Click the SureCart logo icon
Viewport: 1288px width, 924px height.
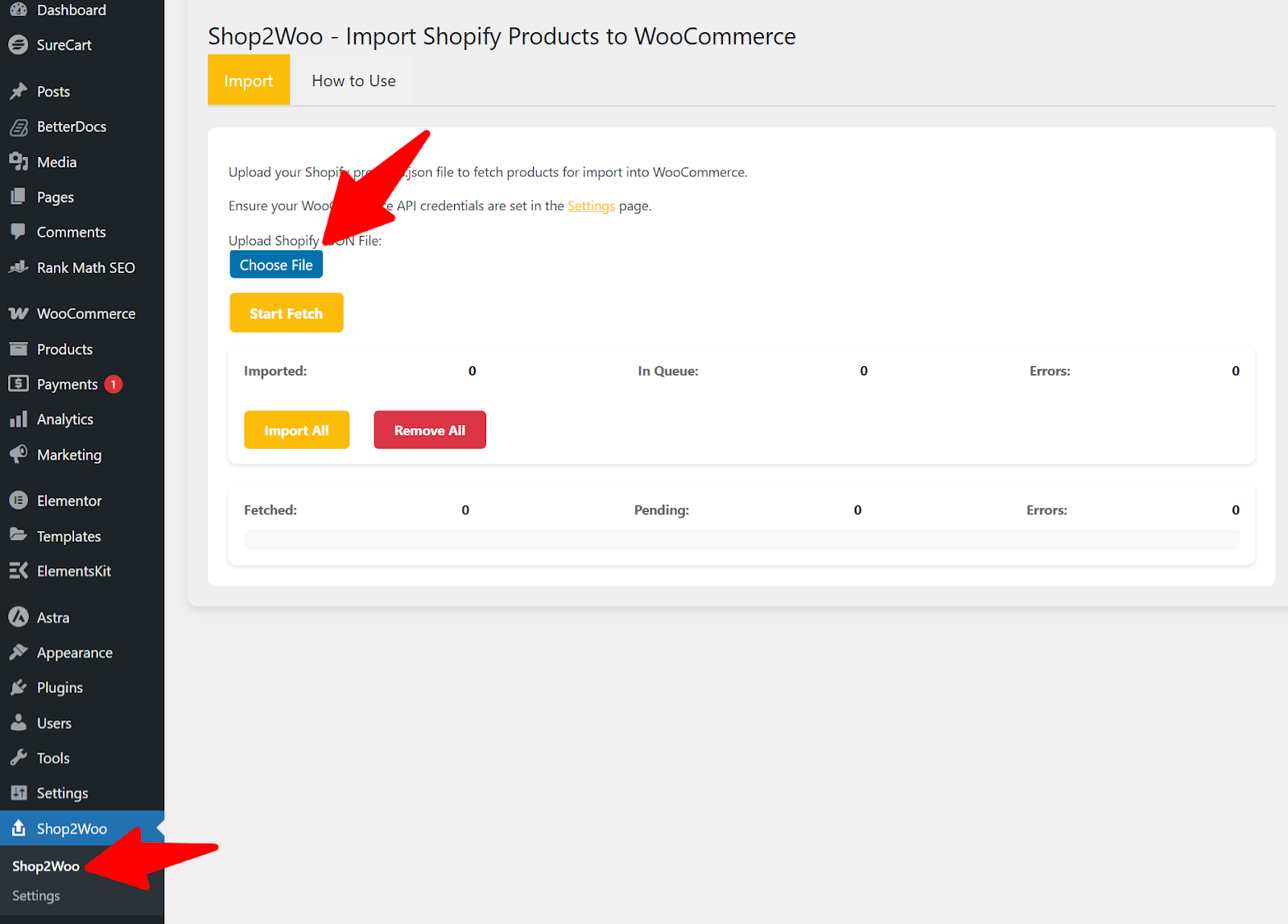tap(18, 45)
